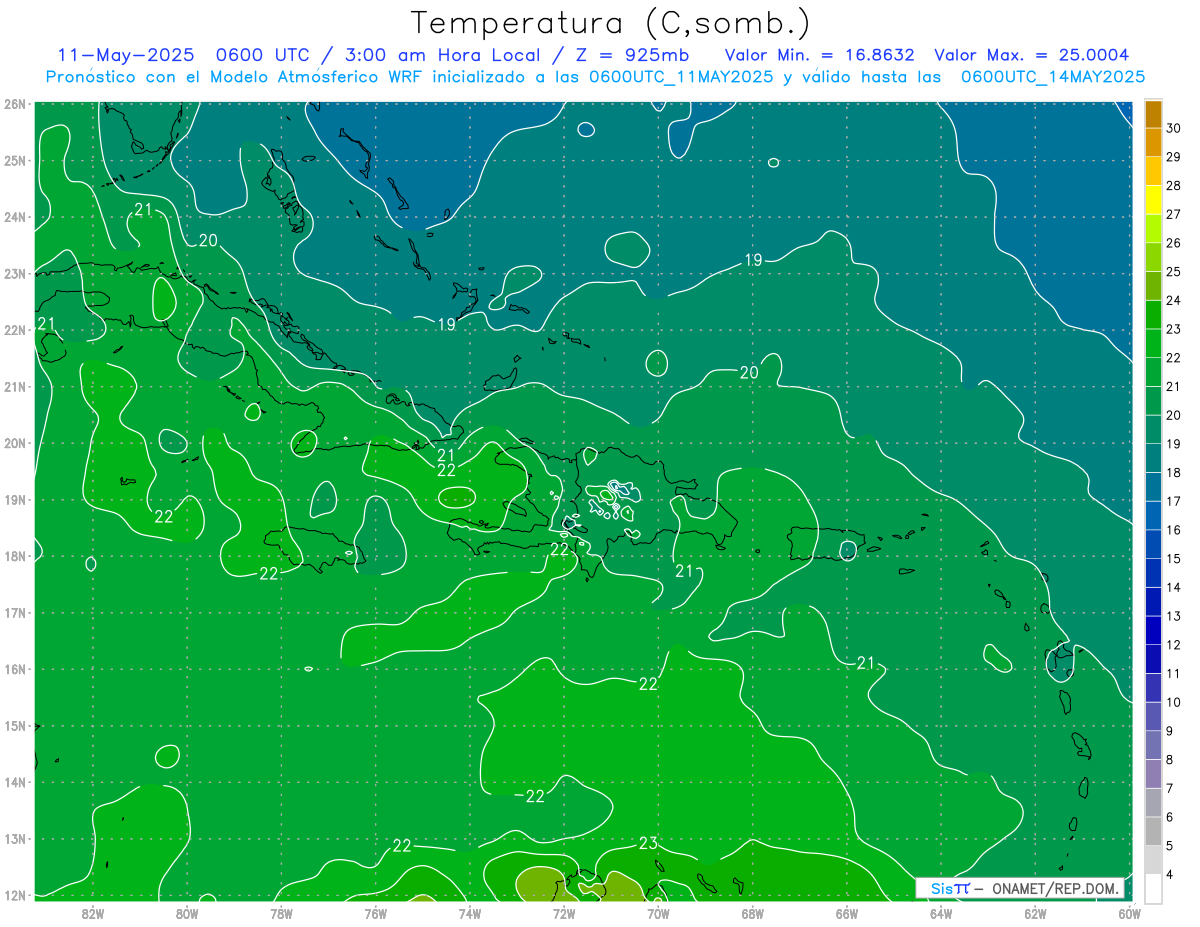Click the '15N' latitude label
Image resolution: width=1200 pixels, height=927 pixels.
(15, 726)
